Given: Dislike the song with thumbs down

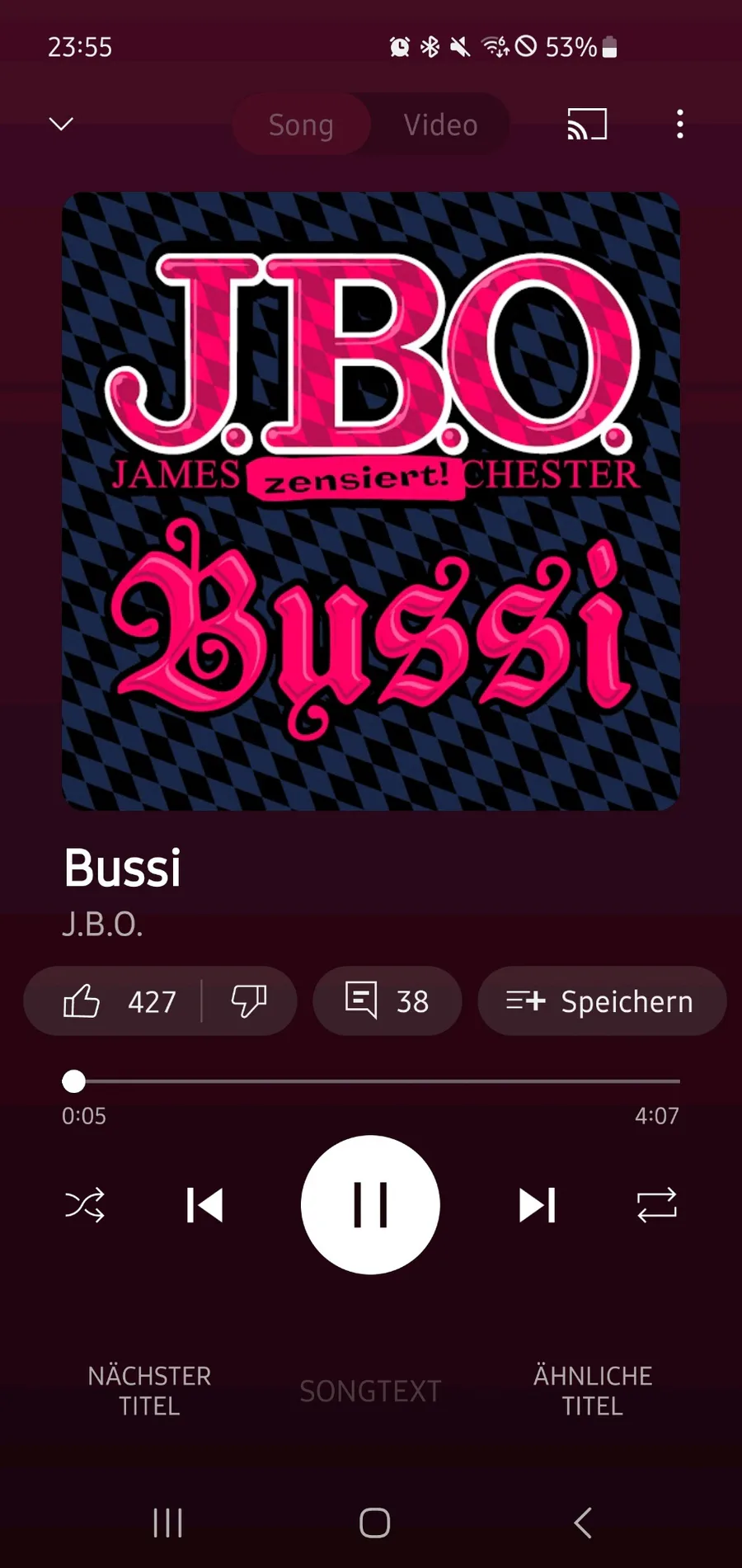Looking at the screenshot, I should [249, 1001].
